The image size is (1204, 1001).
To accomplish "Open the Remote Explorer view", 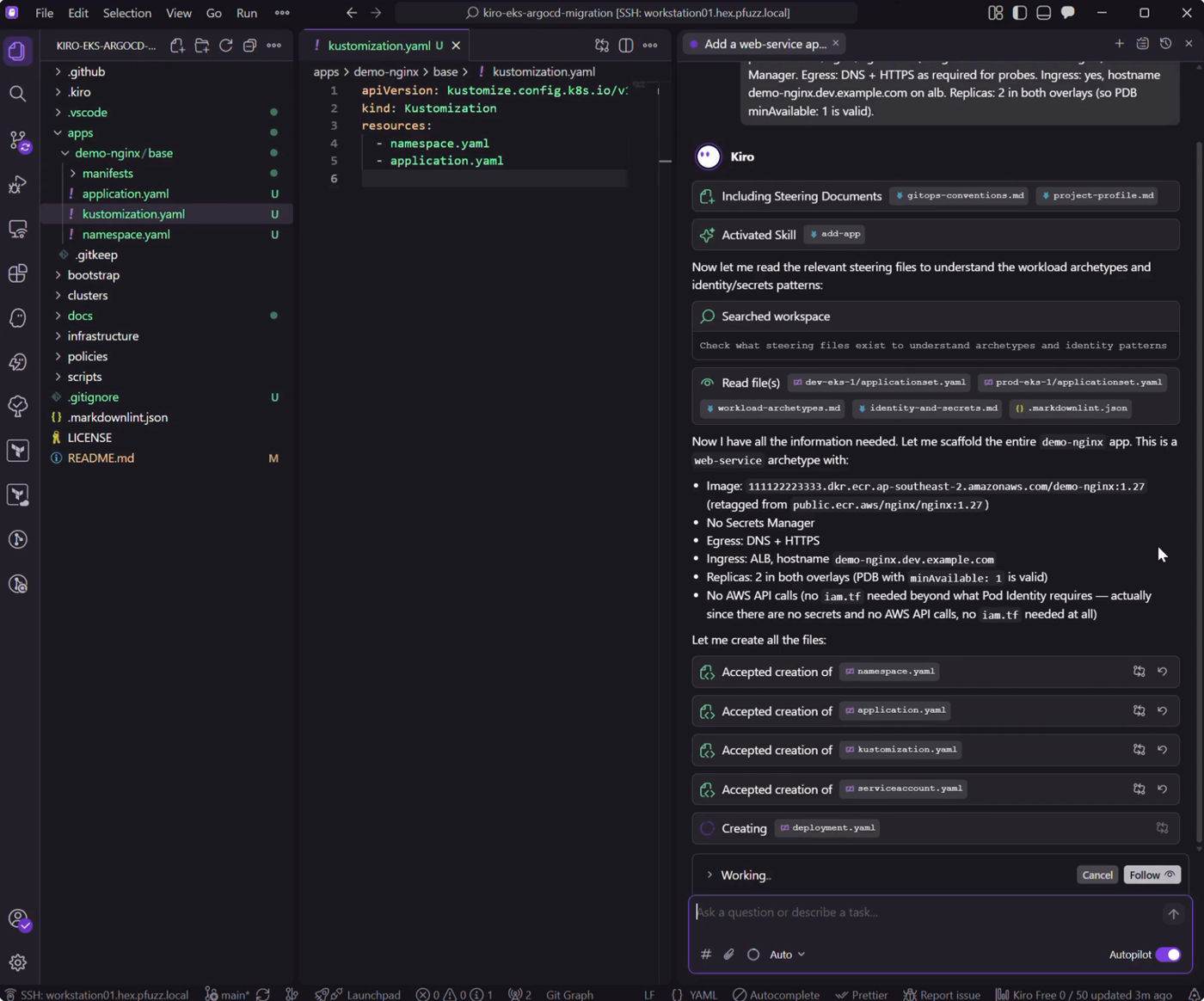I will pos(17,229).
